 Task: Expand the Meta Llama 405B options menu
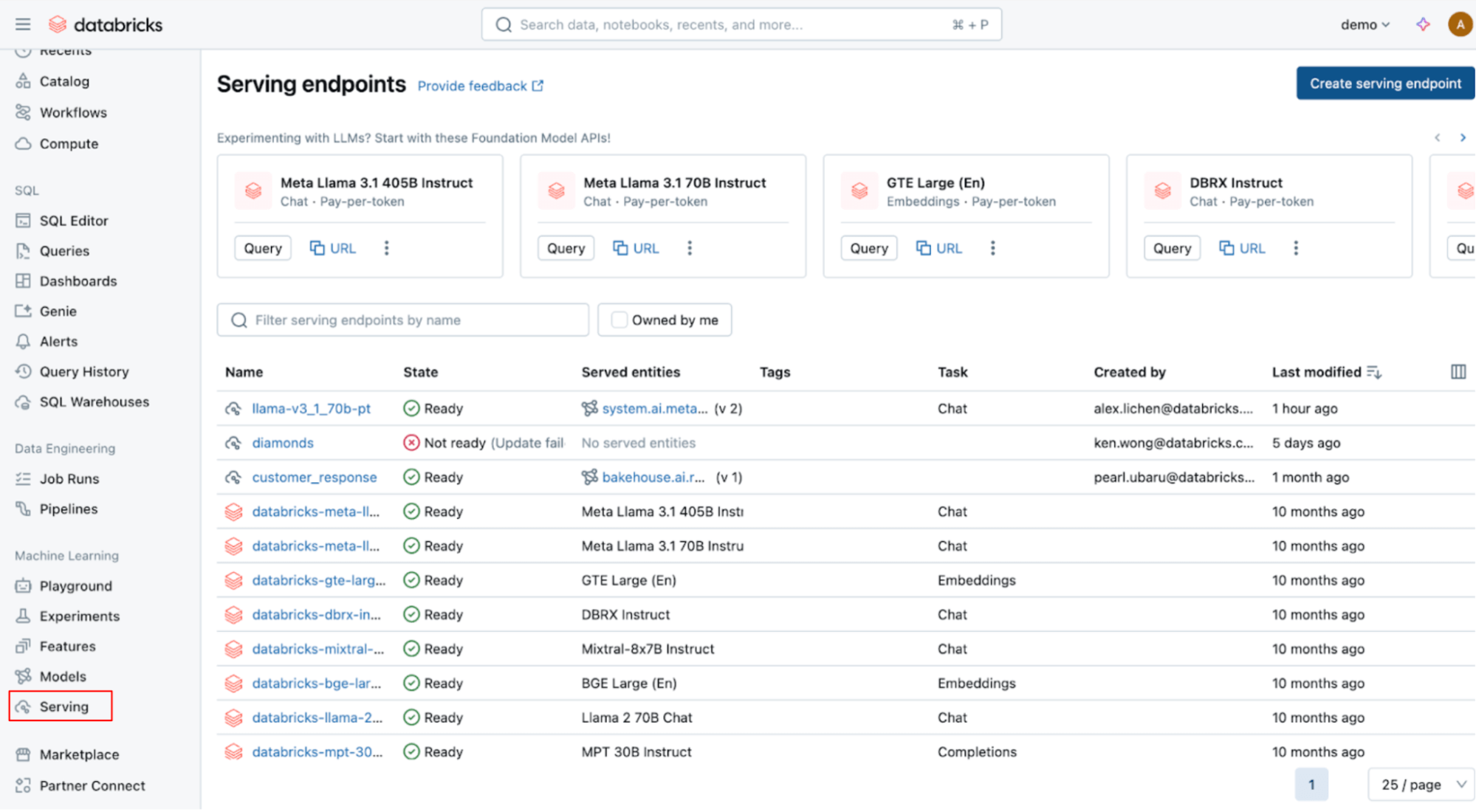[x=386, y=248]
